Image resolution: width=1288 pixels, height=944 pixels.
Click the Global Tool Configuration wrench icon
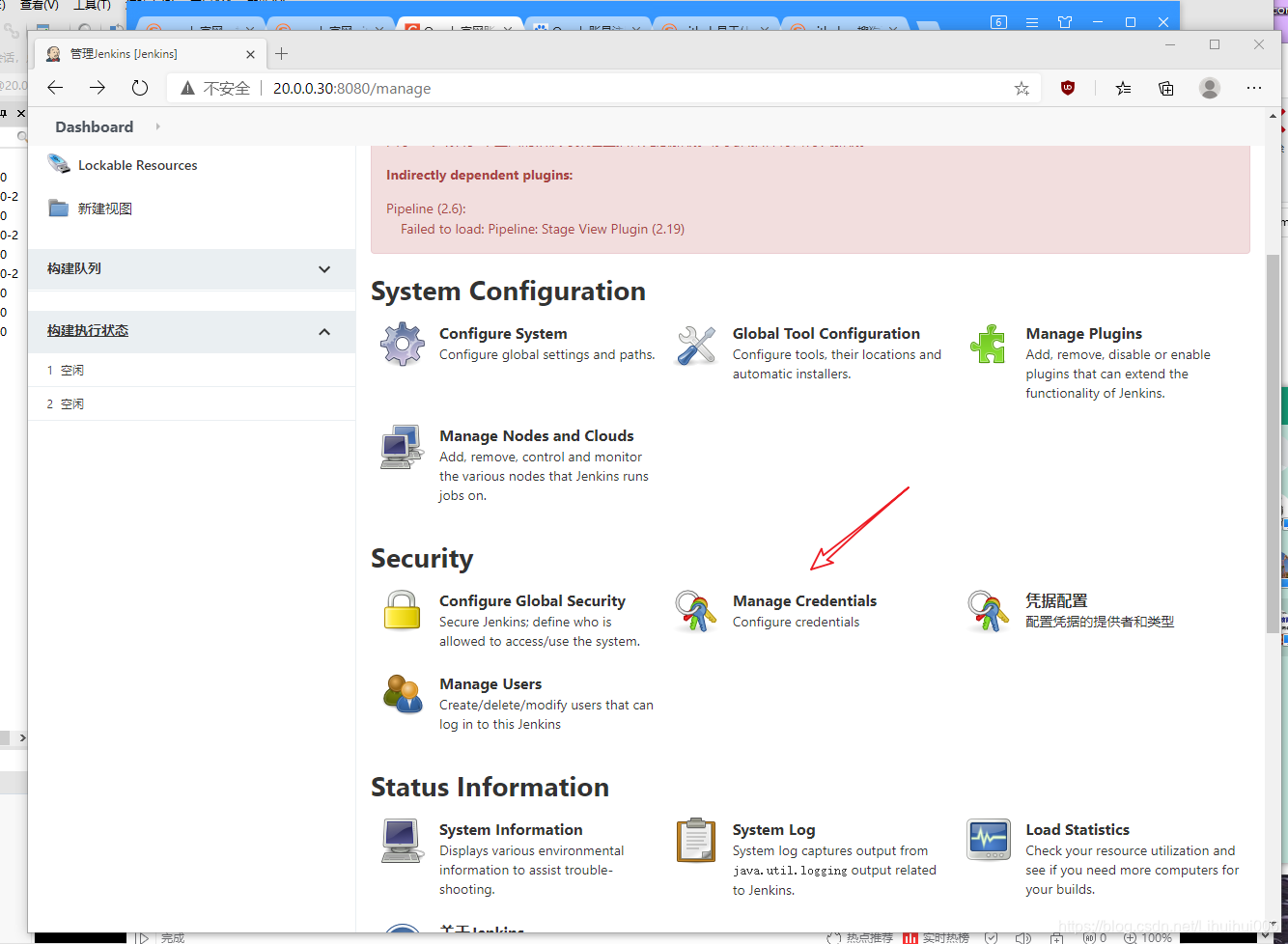tap(696, 345)
